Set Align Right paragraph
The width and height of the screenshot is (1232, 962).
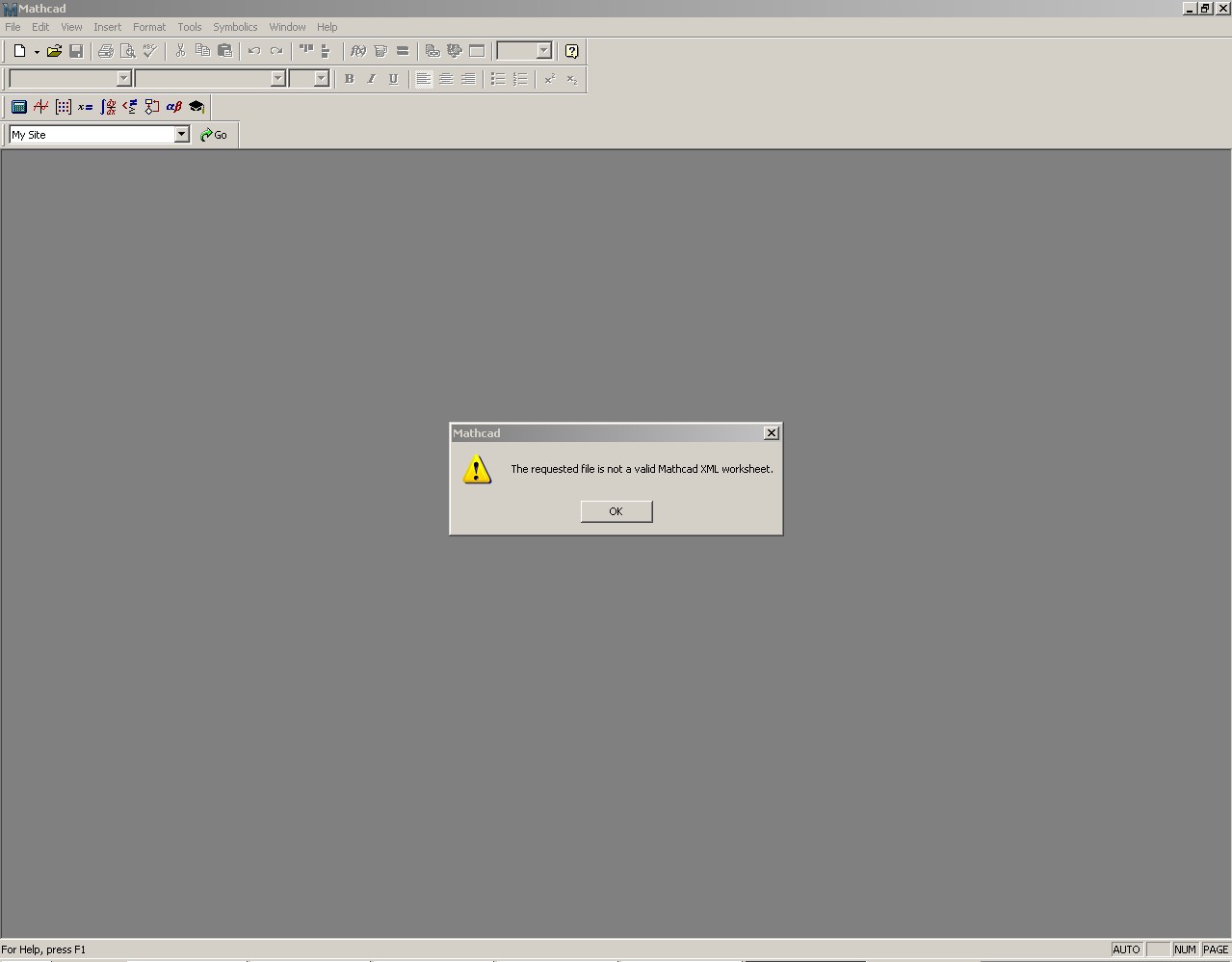click(x=468, y=79)
